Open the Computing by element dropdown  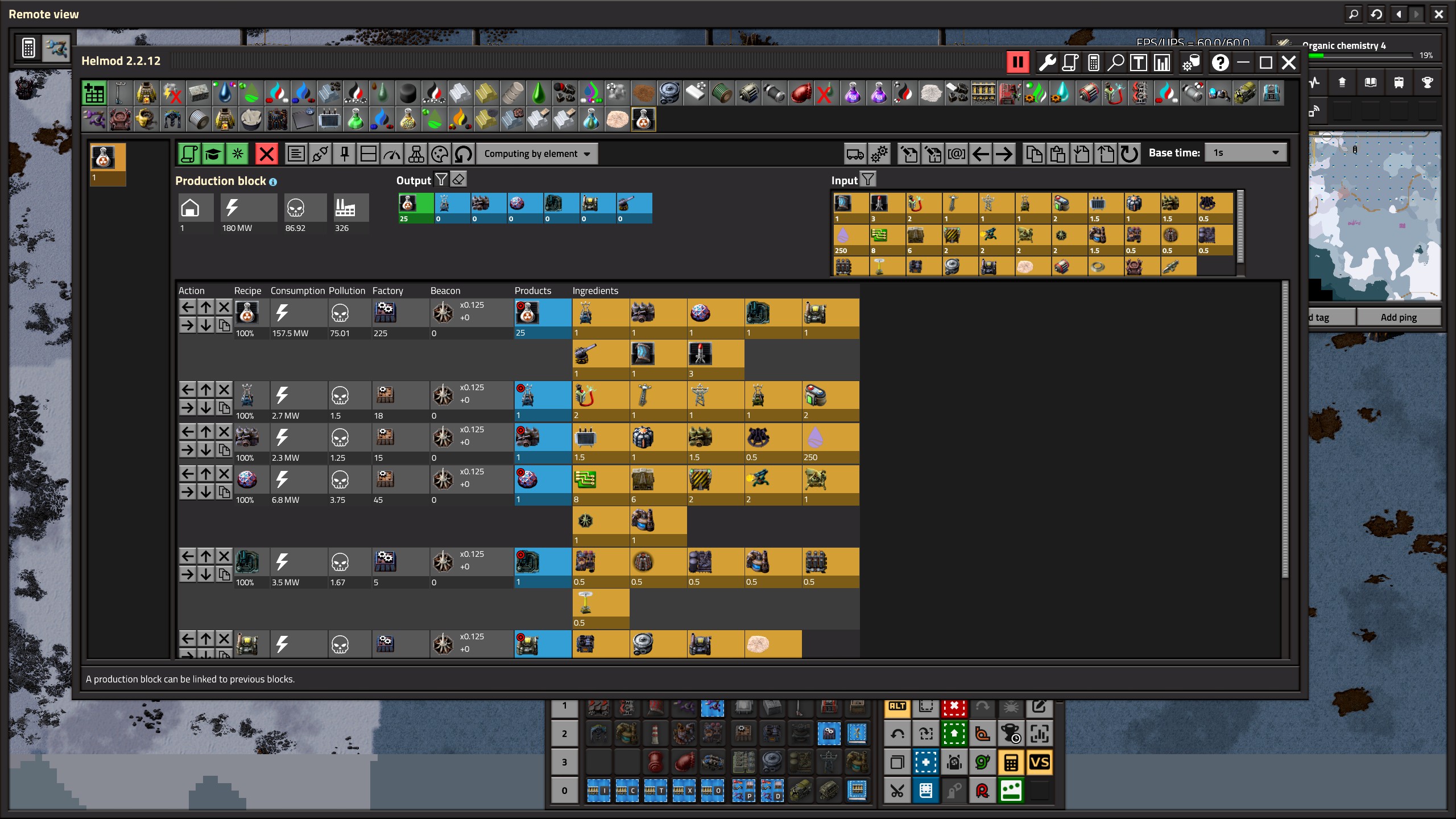(x=536, y=154)
